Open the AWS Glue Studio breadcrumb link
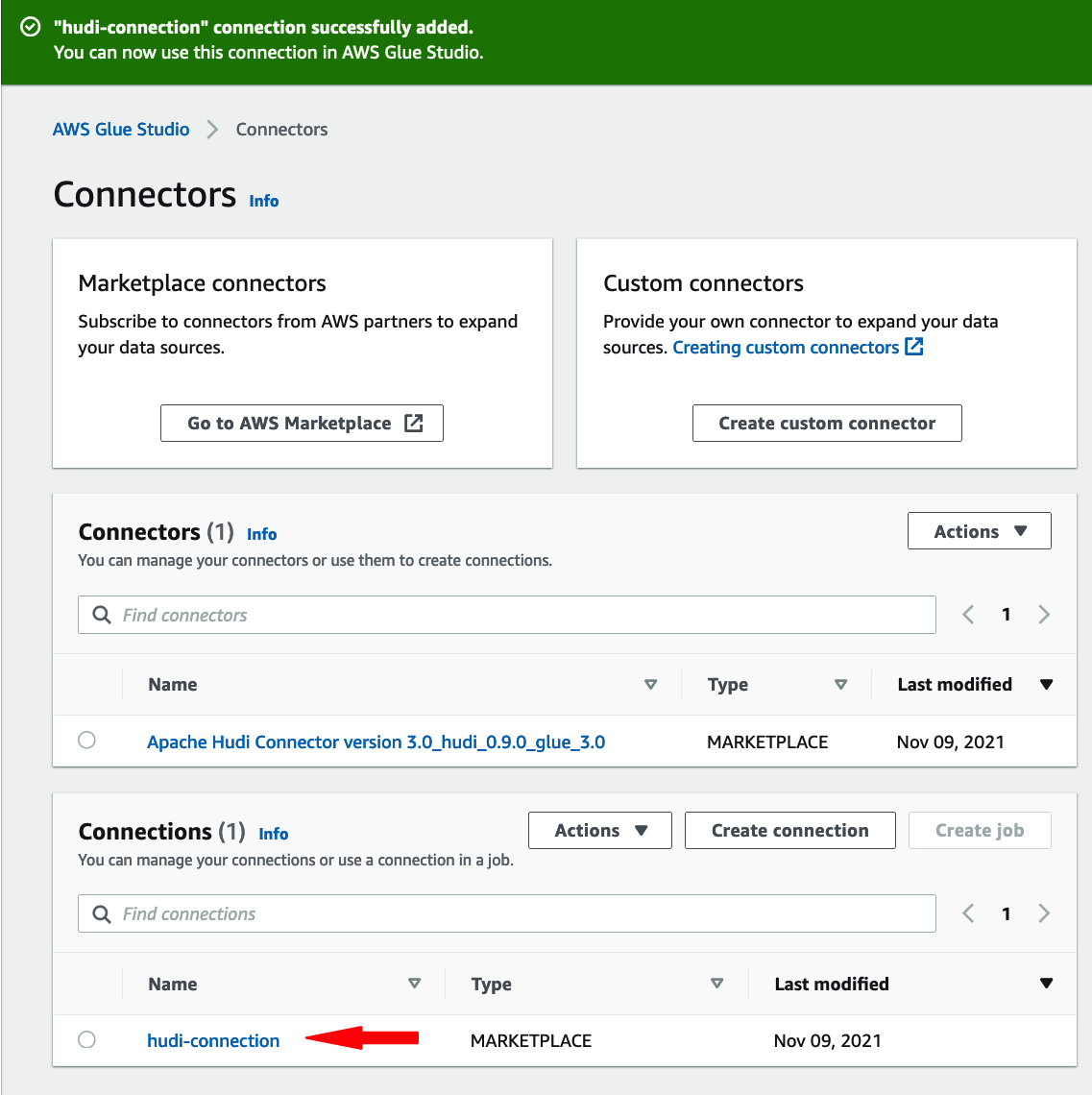This screenshot has width=1092, height=1095. pos(121,130)
